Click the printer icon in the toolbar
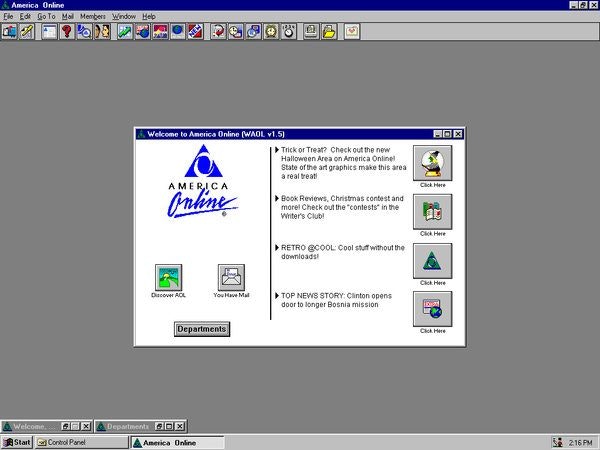Viewport: 600px width, 450px height. pyautogui.click(x=311, y=31)
